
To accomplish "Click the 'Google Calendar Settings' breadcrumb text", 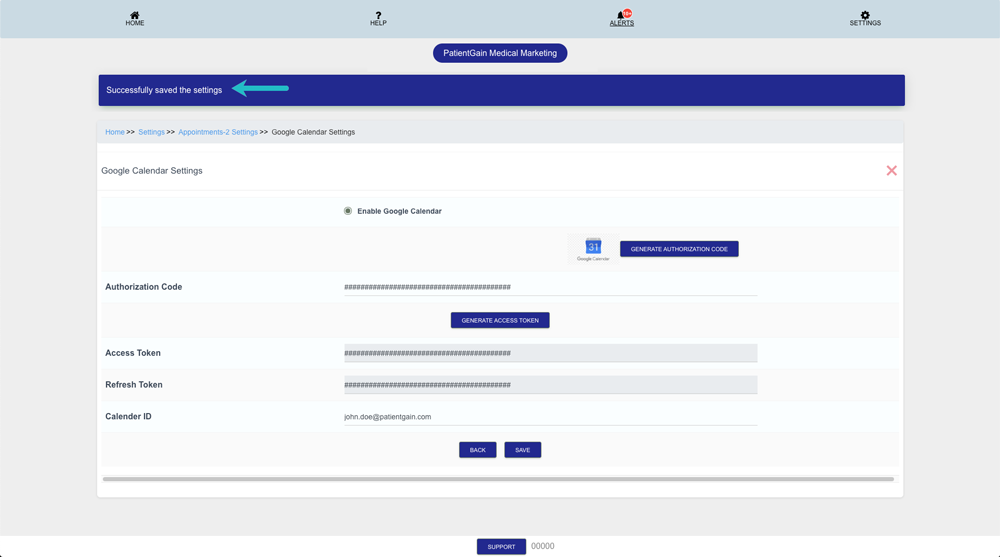I will pos(313,132).
